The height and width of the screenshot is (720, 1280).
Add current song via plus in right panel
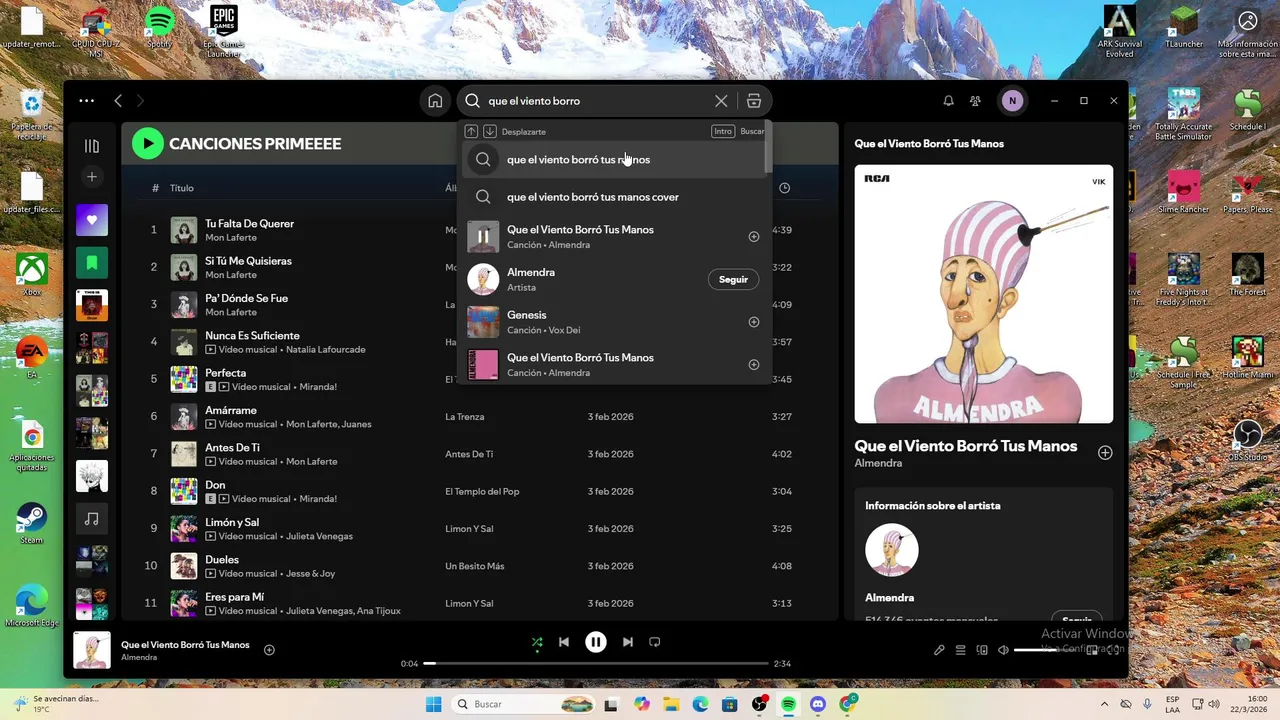click(1105, 453)
